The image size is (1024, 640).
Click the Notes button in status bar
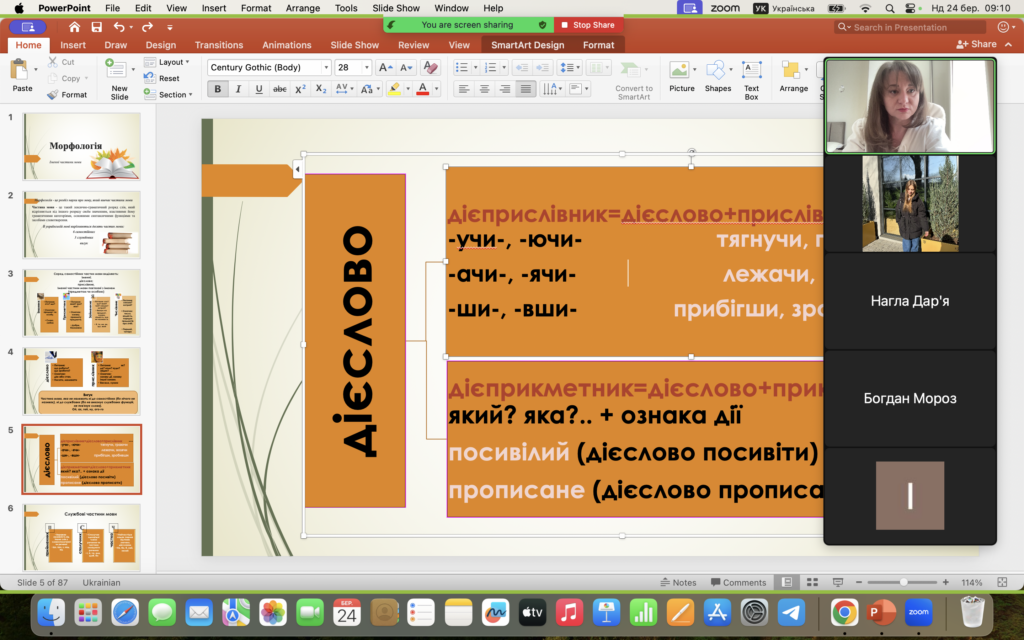678,582
